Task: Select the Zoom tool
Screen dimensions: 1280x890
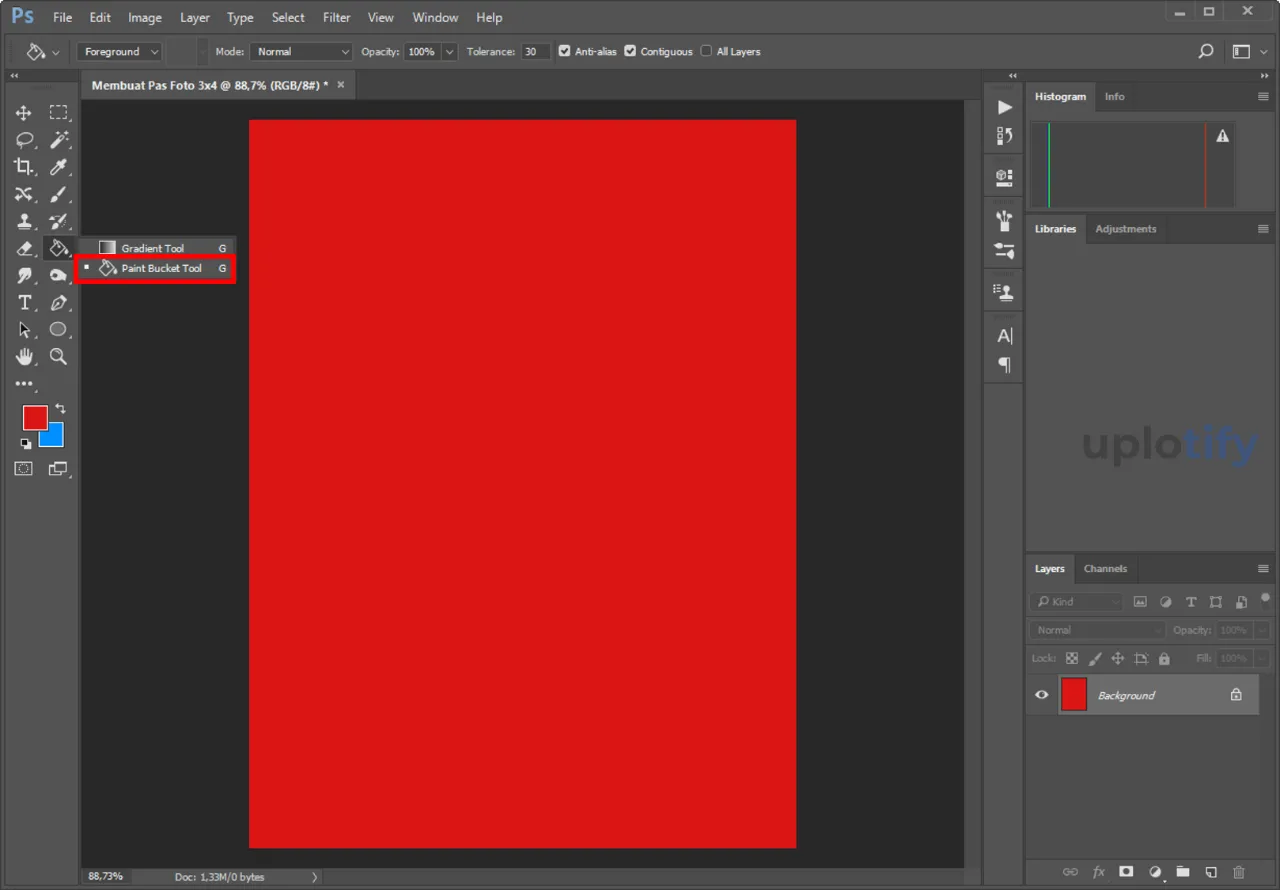Action: (x=59, y=356)
